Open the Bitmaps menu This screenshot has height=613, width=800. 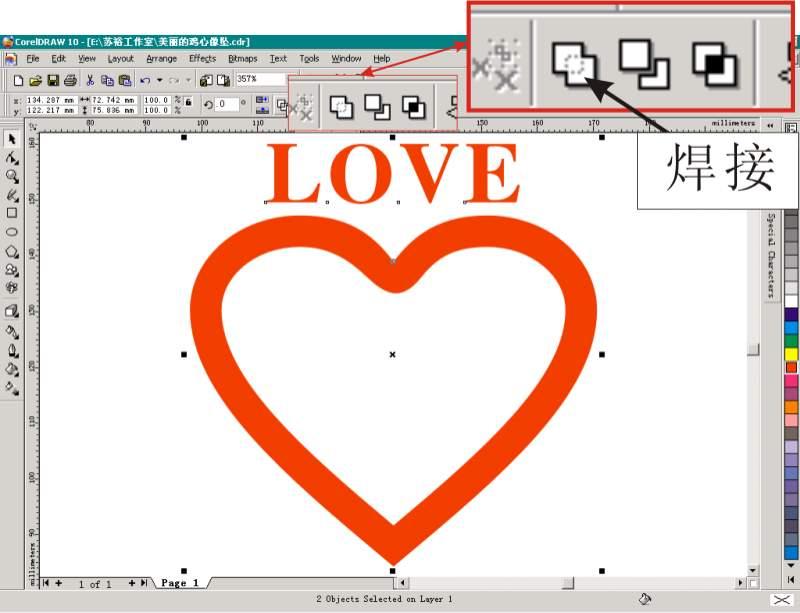click(x=243, y=59)
